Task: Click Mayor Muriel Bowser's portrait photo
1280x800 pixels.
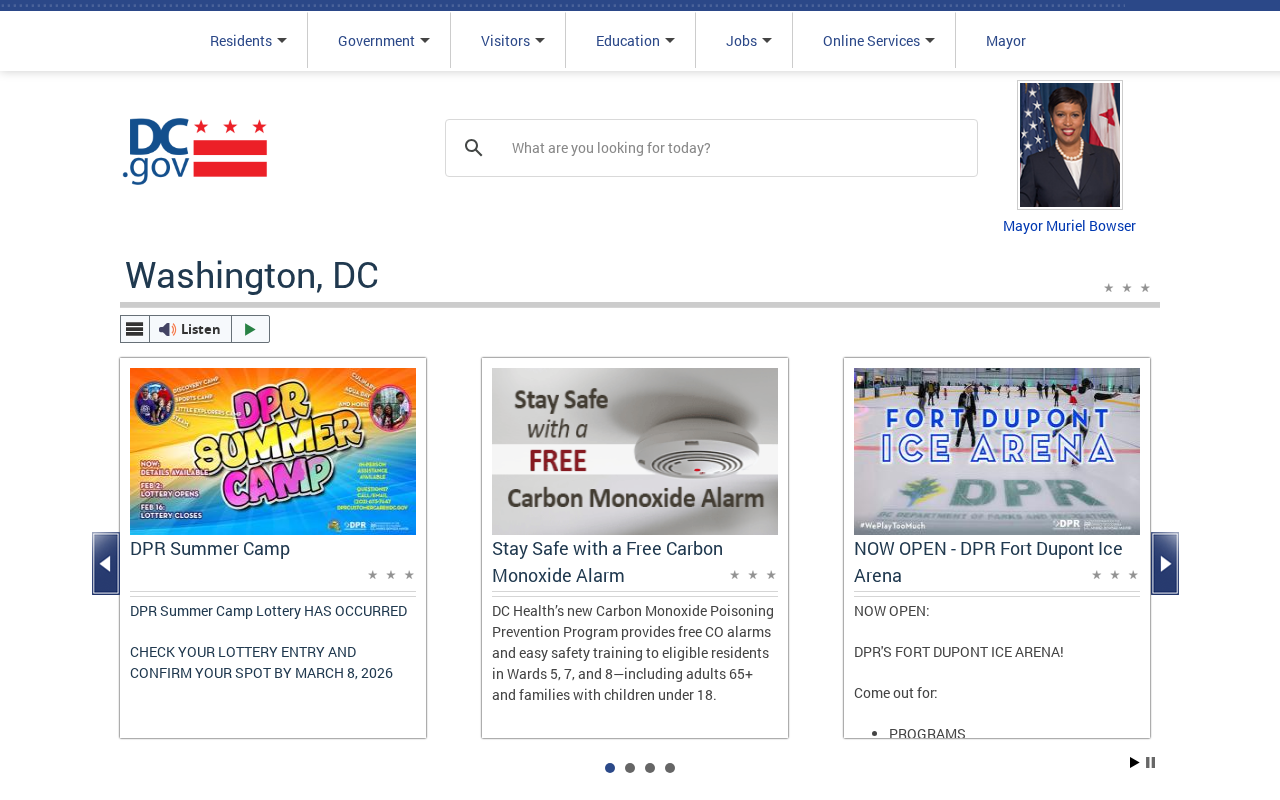Action: tap(1070, 145)
